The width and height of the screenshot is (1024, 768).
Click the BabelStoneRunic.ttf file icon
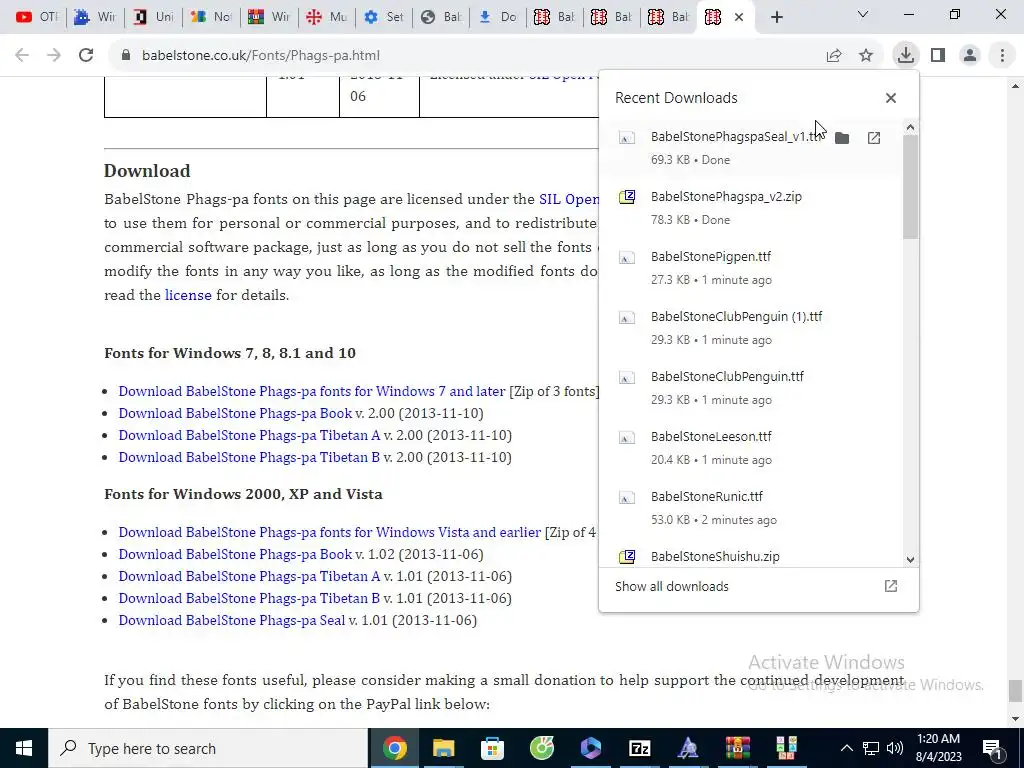pyautogui.click(x=627, y=498)
